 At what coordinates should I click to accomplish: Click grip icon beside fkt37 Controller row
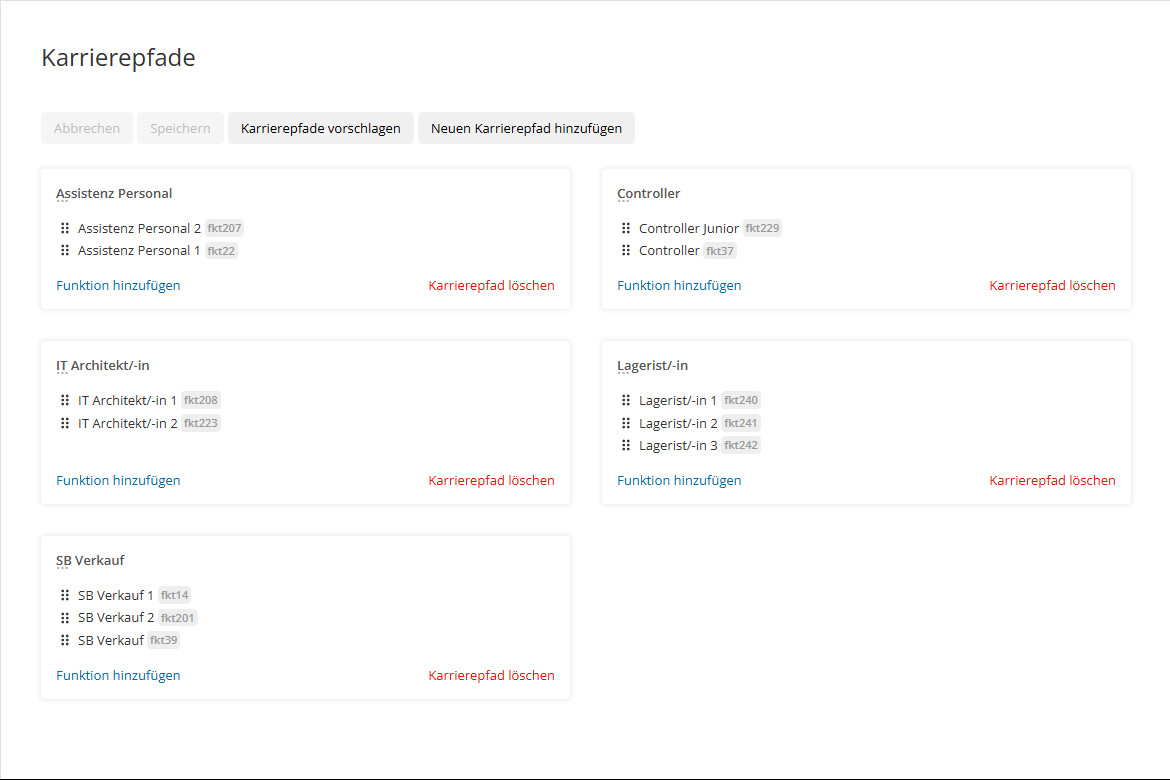pos(626,250)
